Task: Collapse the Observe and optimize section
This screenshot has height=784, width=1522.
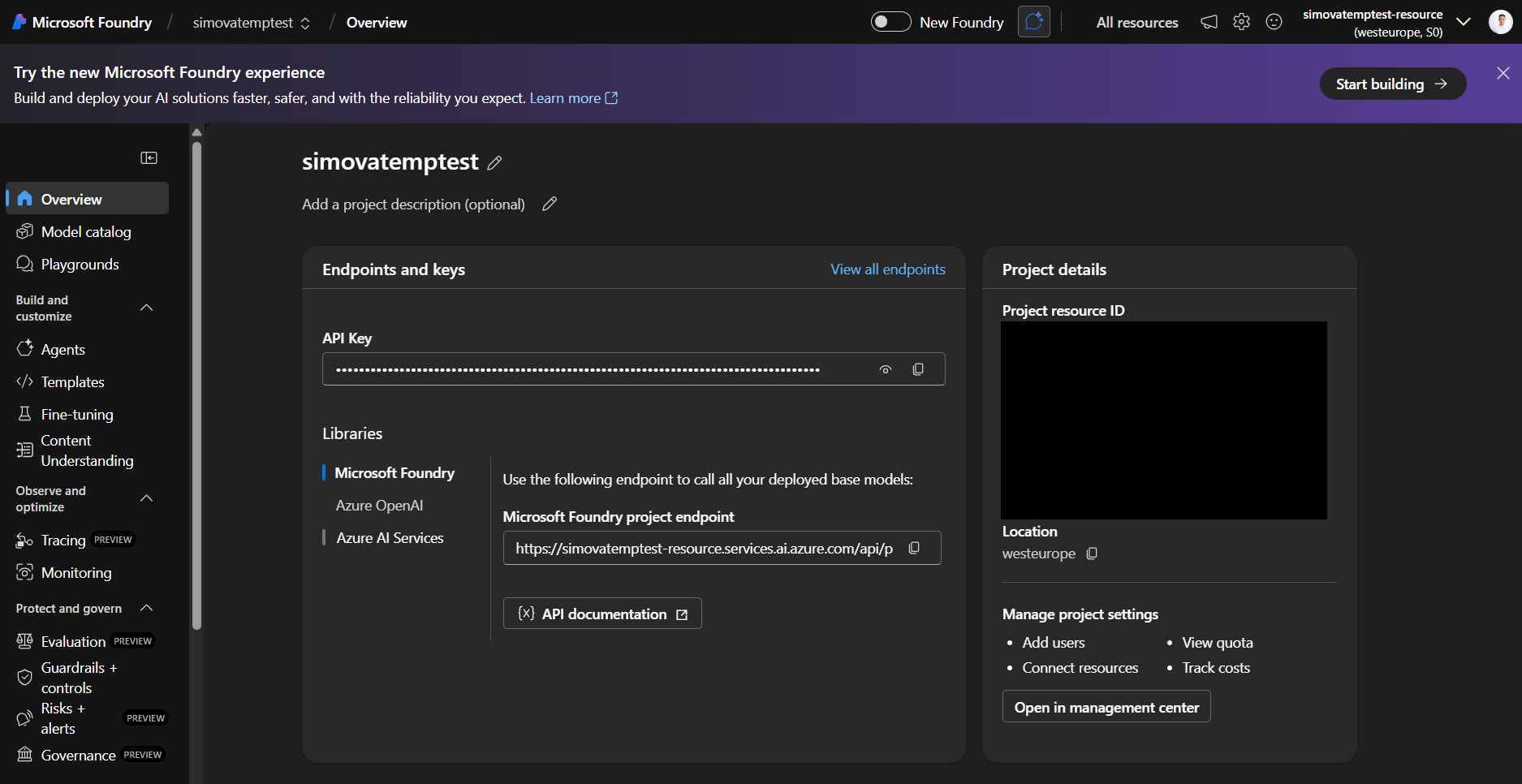Action: point(147,498)
